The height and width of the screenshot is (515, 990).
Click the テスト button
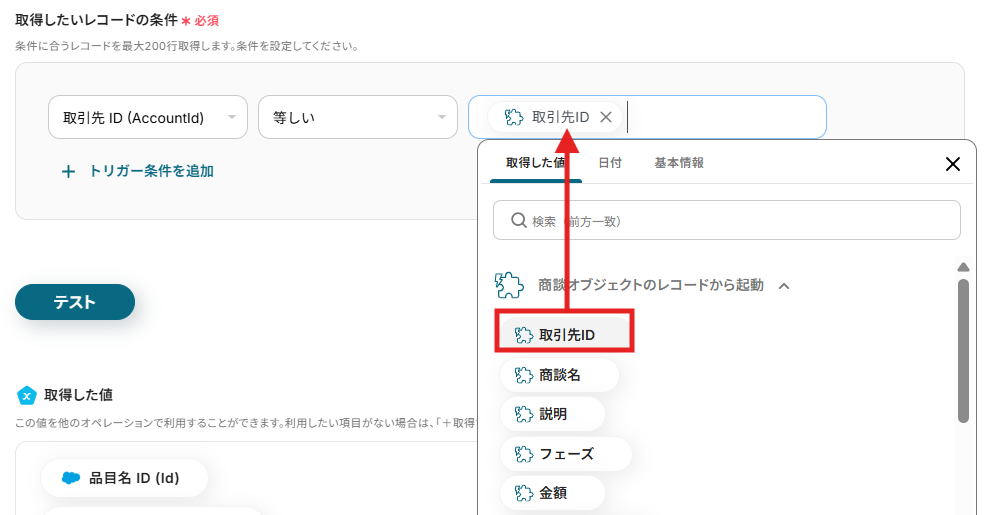(x=75, y=302)
